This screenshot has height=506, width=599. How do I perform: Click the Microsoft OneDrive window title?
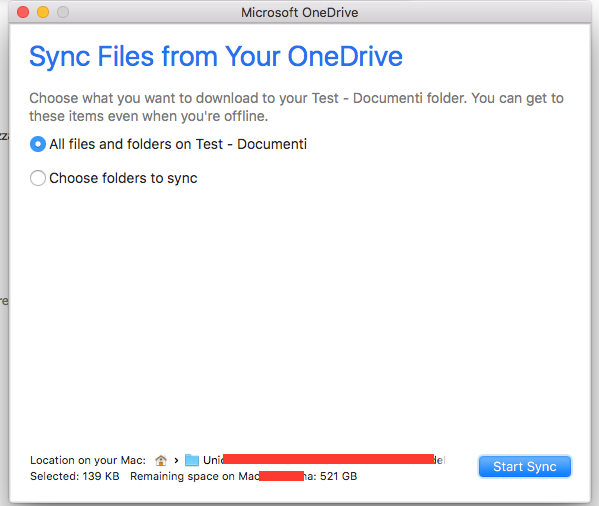coord(300,13)
